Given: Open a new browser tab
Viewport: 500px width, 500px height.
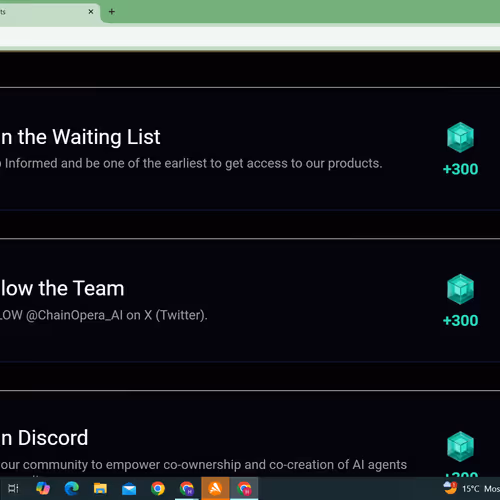Looking at the screenshot, I should click(112, 12).
